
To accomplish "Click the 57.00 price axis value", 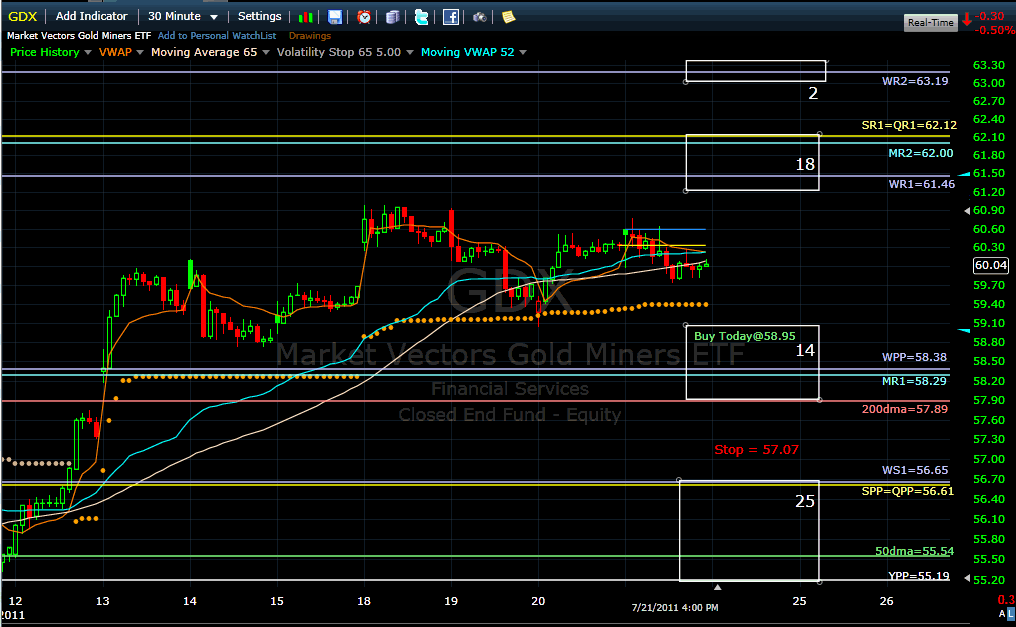I will tap(989, 459).
